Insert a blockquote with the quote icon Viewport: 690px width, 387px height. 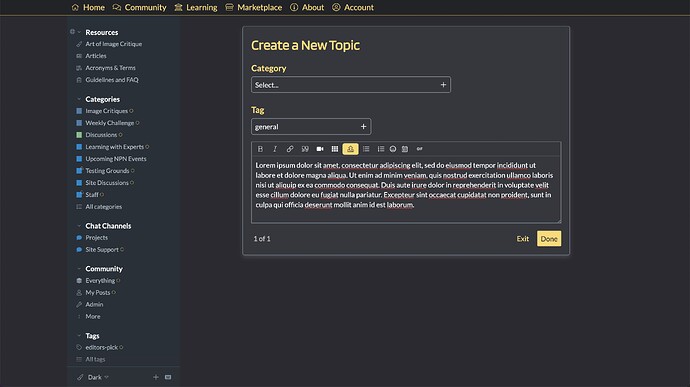[x=305, y=149]
